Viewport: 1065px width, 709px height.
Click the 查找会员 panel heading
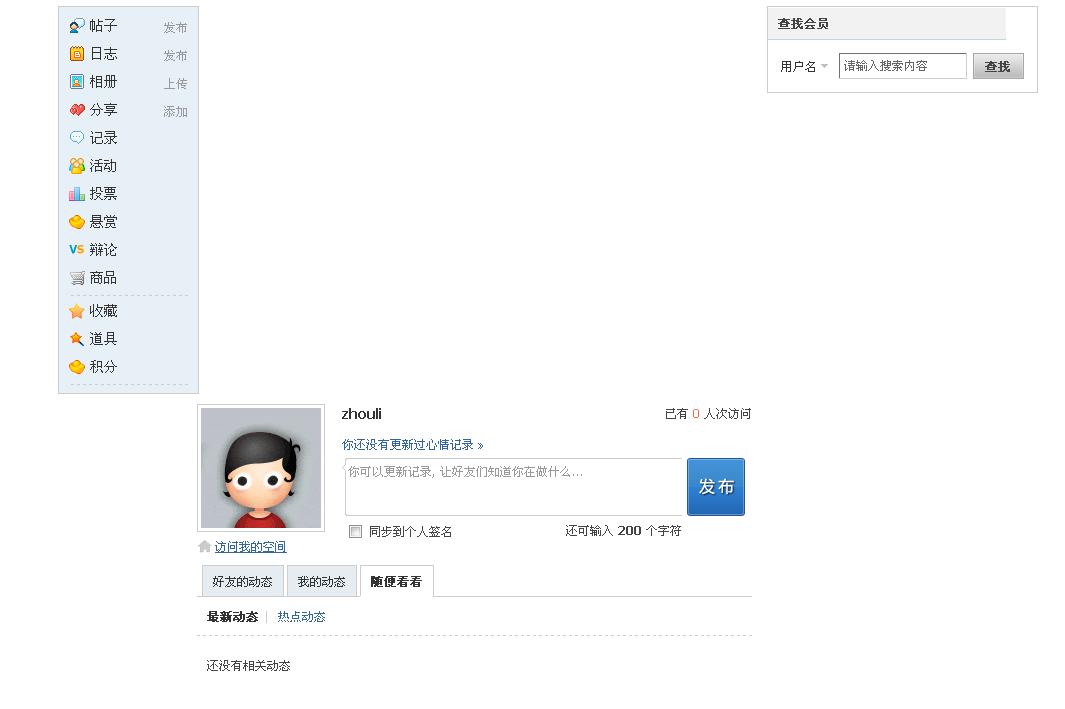pos(803,24)
